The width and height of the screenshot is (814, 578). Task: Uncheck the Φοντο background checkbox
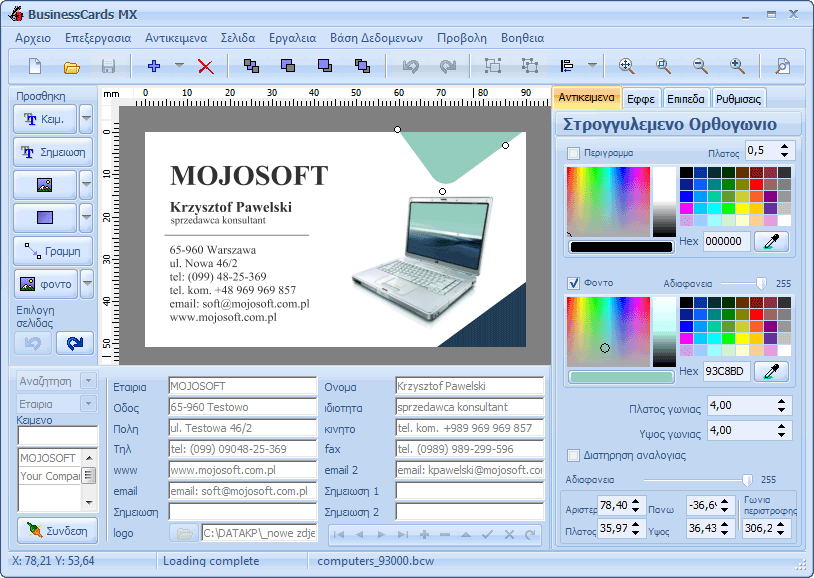coord(573,283)
